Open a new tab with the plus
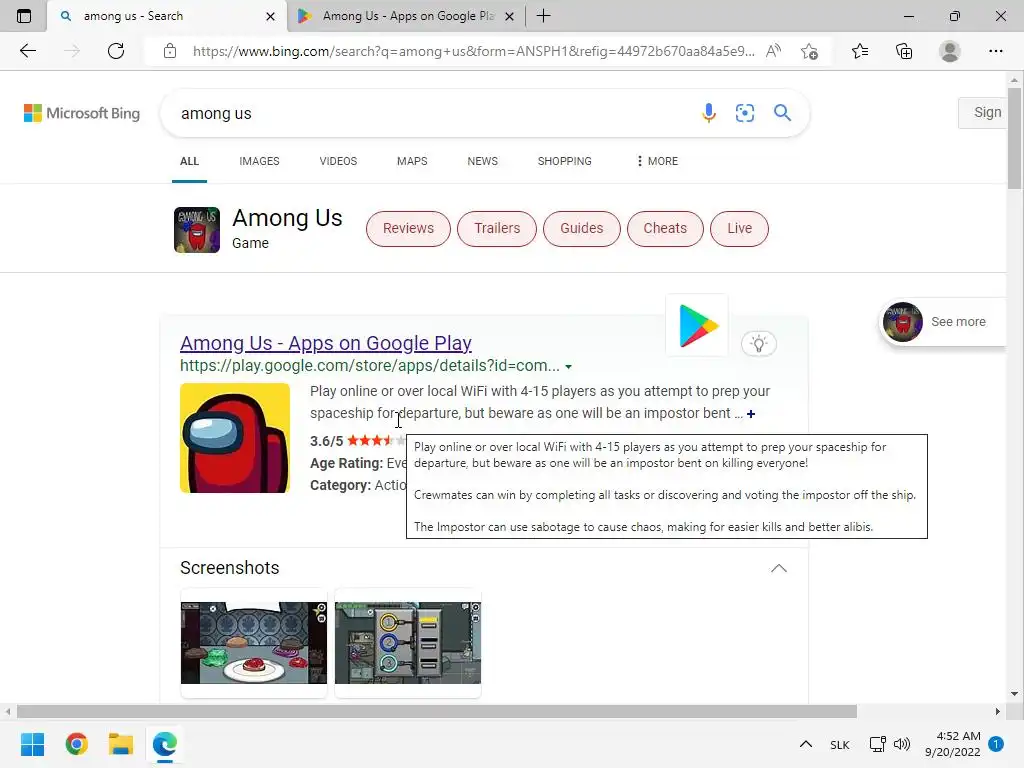 (x=543, y=16)
